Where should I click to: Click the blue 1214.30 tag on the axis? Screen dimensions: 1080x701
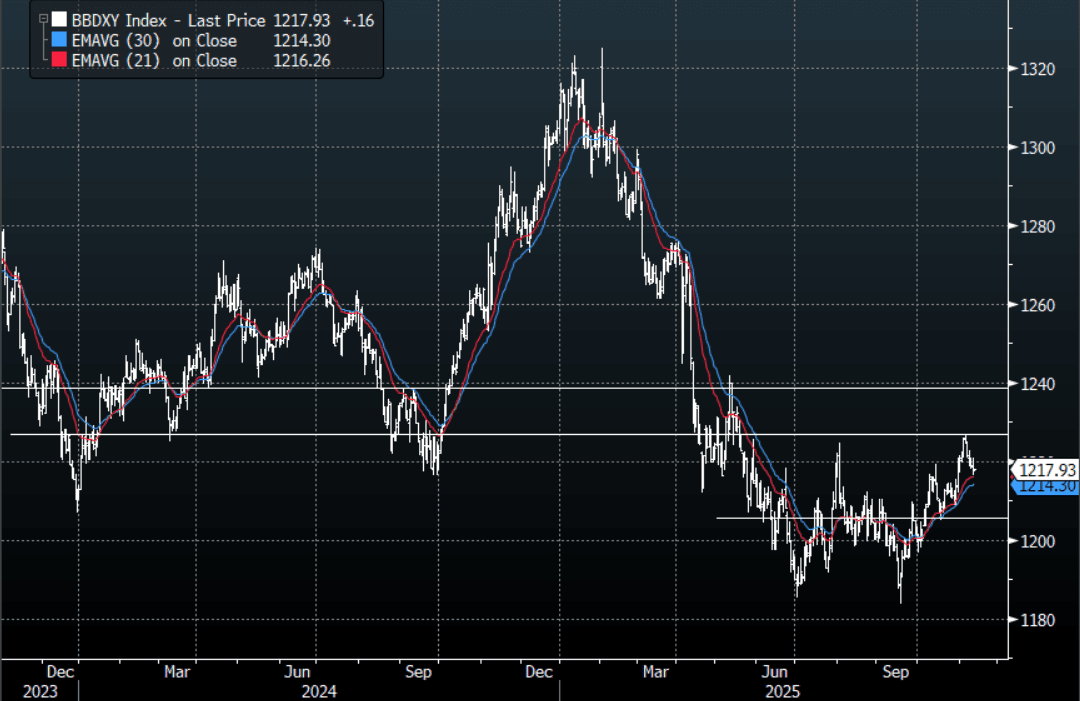click(1048, 486)
